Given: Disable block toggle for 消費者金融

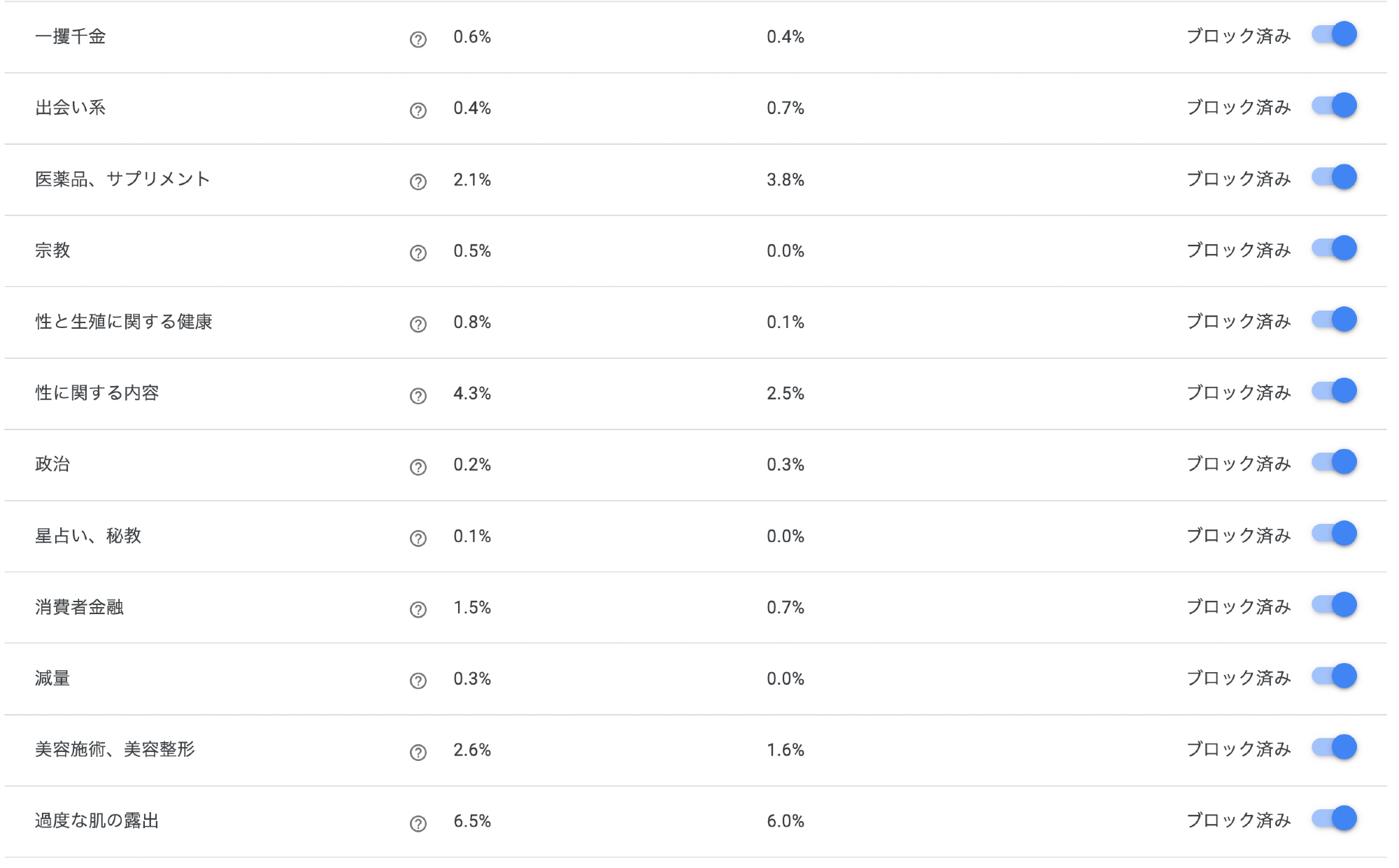Looking at the screenshot, I should 1334,605.
